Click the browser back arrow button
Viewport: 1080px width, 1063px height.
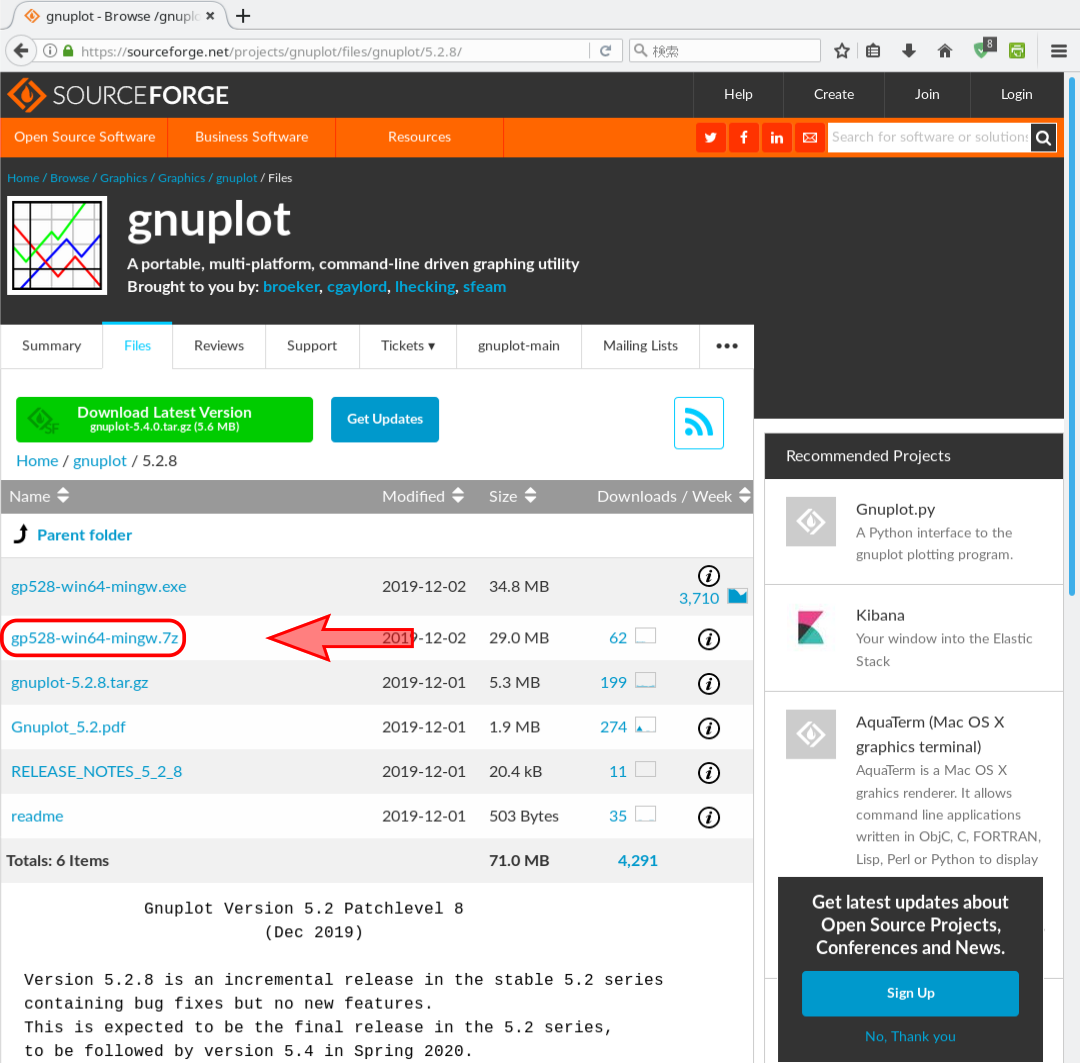coord(21,51)
